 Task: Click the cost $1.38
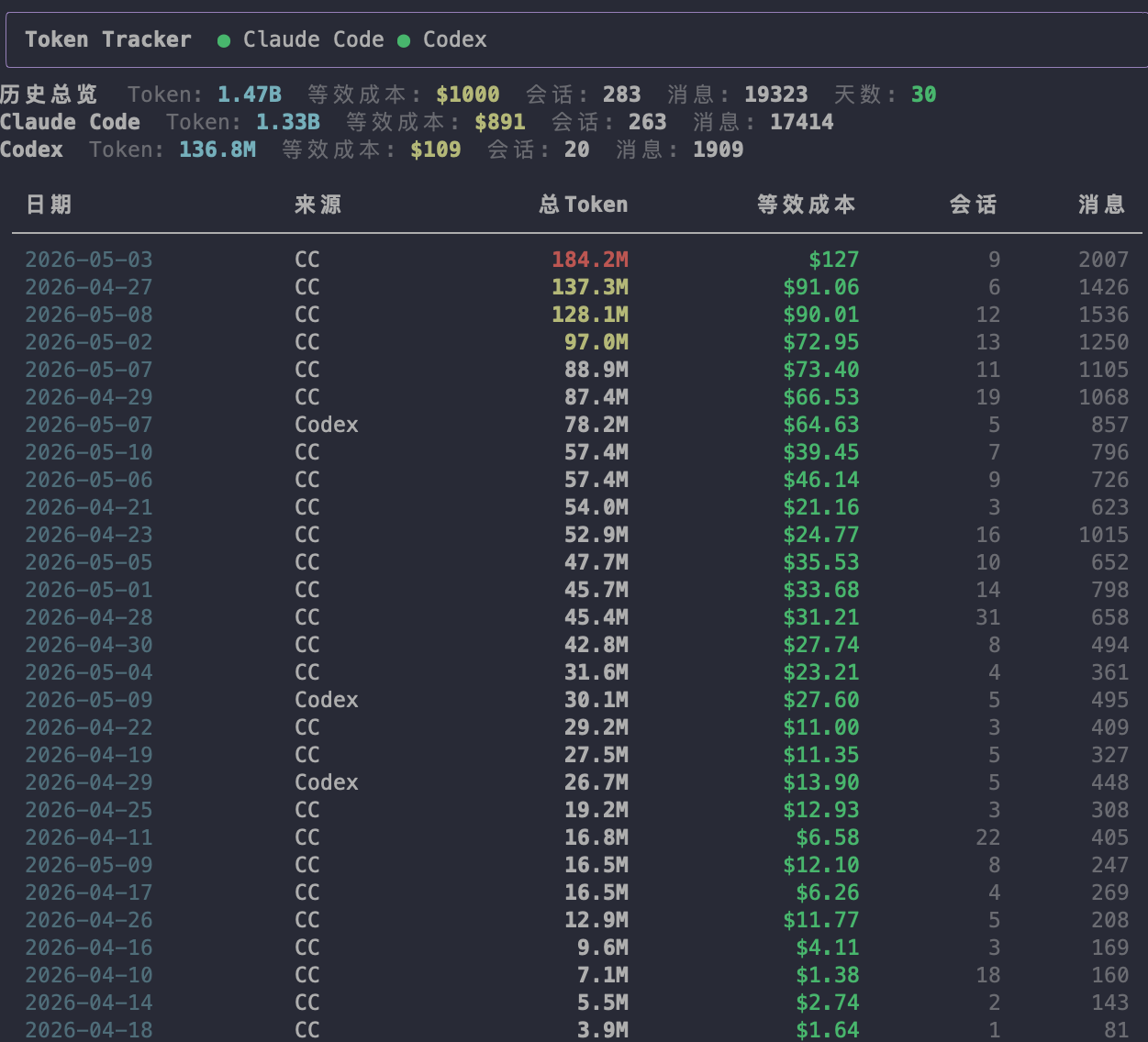828,975
